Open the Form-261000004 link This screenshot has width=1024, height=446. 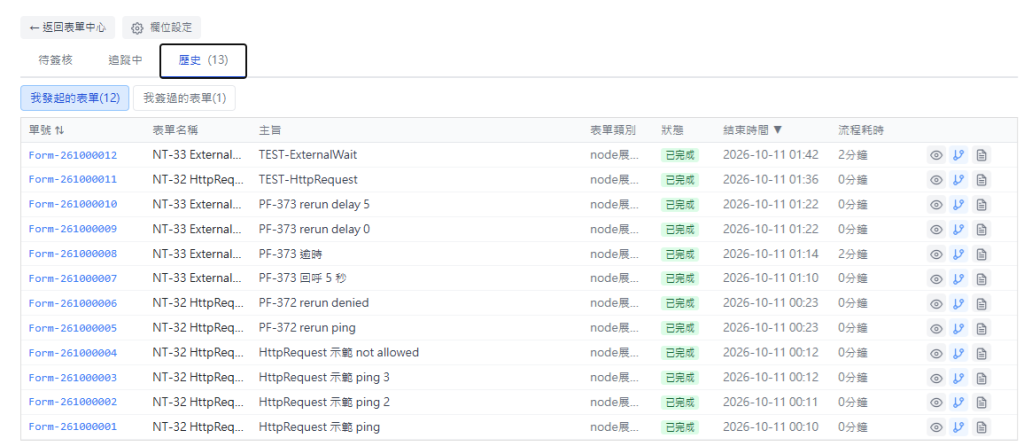(x=73, y=353)
